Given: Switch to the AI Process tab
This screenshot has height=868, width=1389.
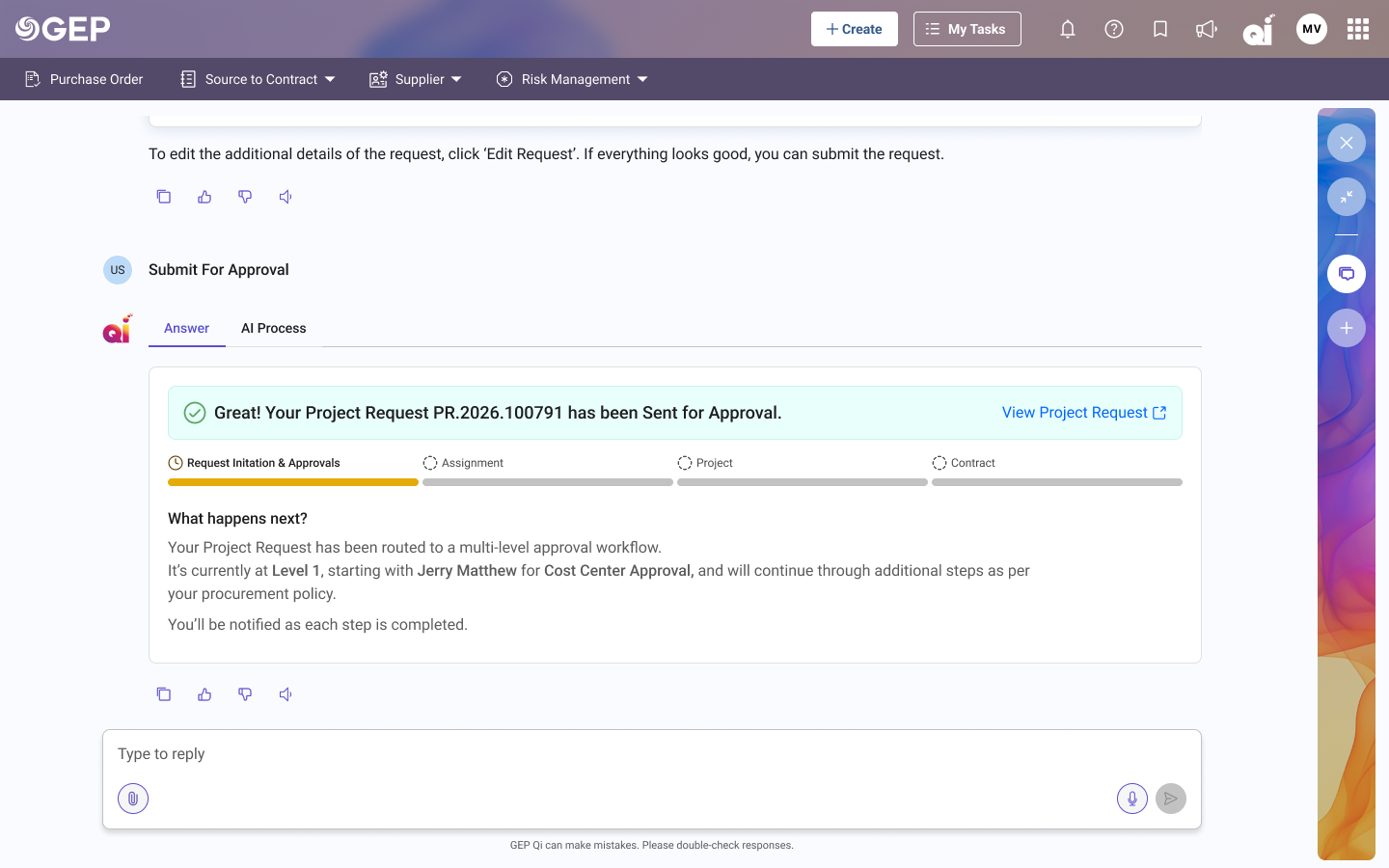Looking at the screenshot, I should pos(274,328).
